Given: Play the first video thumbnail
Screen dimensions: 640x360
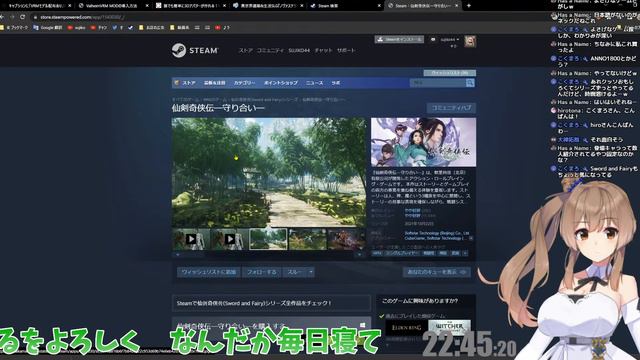Looking at the screenshot, I should (x=191, y=239).
